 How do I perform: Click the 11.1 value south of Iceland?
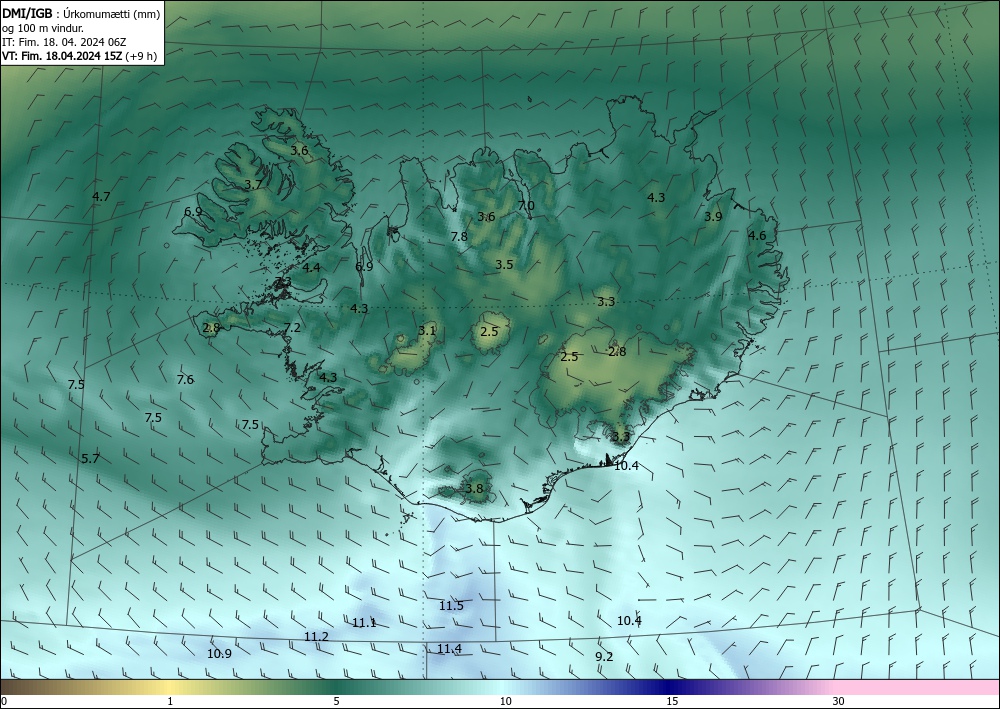coord(364,623)
